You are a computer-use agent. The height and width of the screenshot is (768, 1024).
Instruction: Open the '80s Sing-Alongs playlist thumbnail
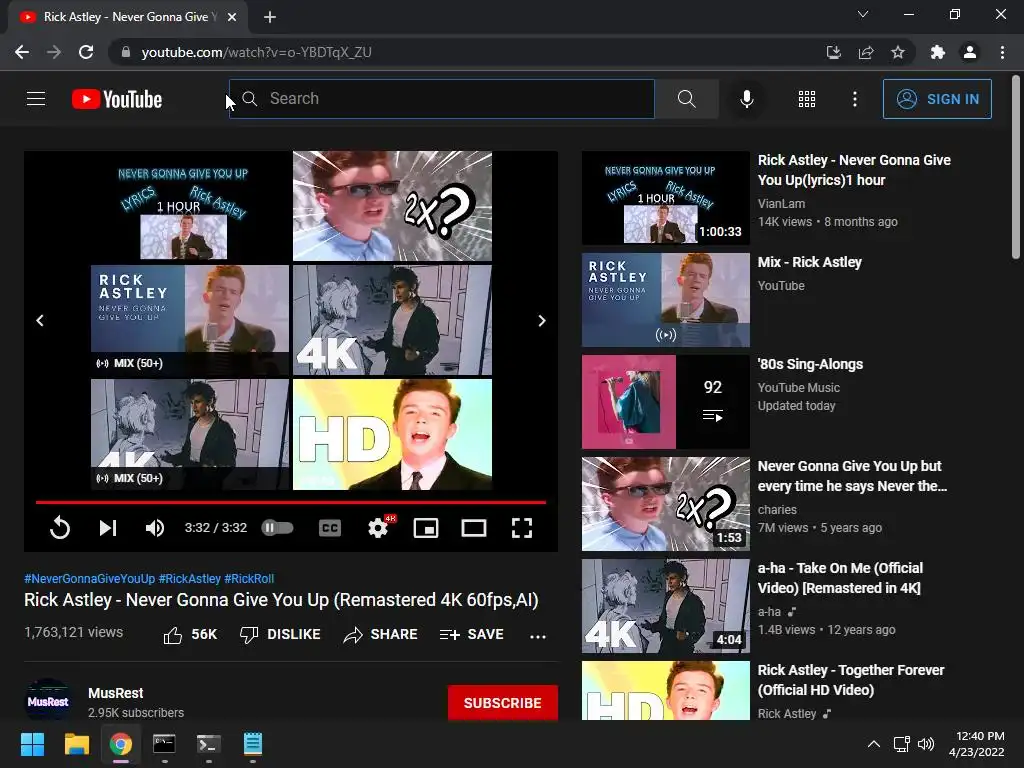tap(665, 402)
